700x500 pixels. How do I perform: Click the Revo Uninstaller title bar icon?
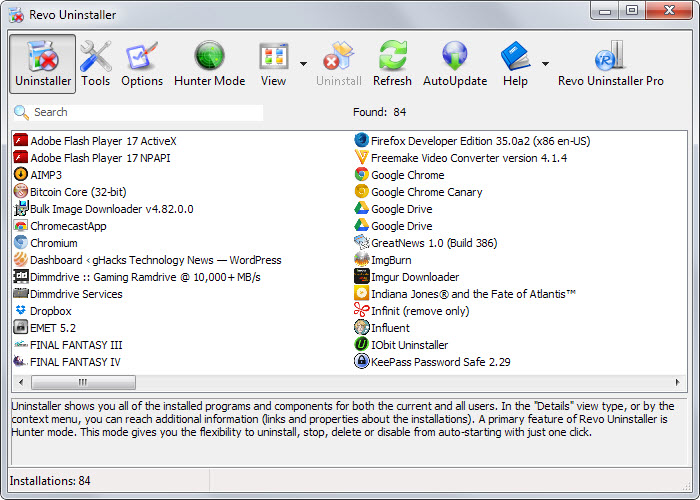(x=17, y=15)
